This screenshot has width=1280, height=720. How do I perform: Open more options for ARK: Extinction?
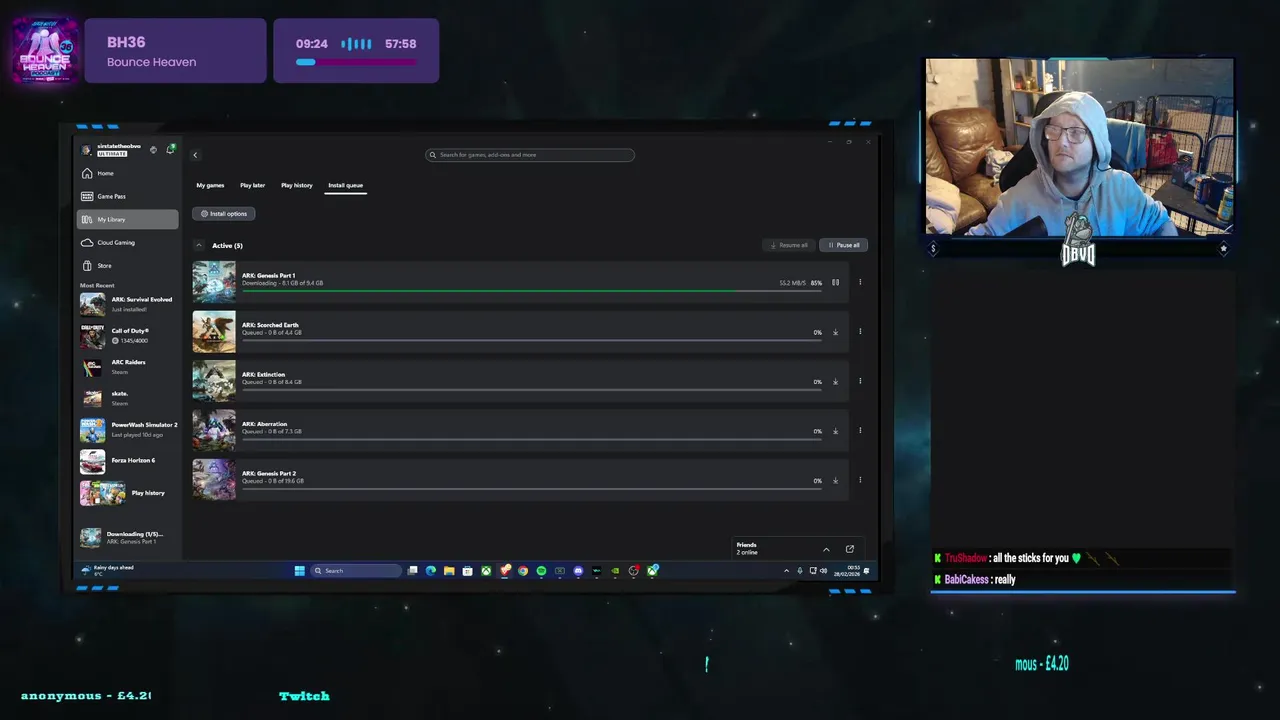[x=860, y=381]
